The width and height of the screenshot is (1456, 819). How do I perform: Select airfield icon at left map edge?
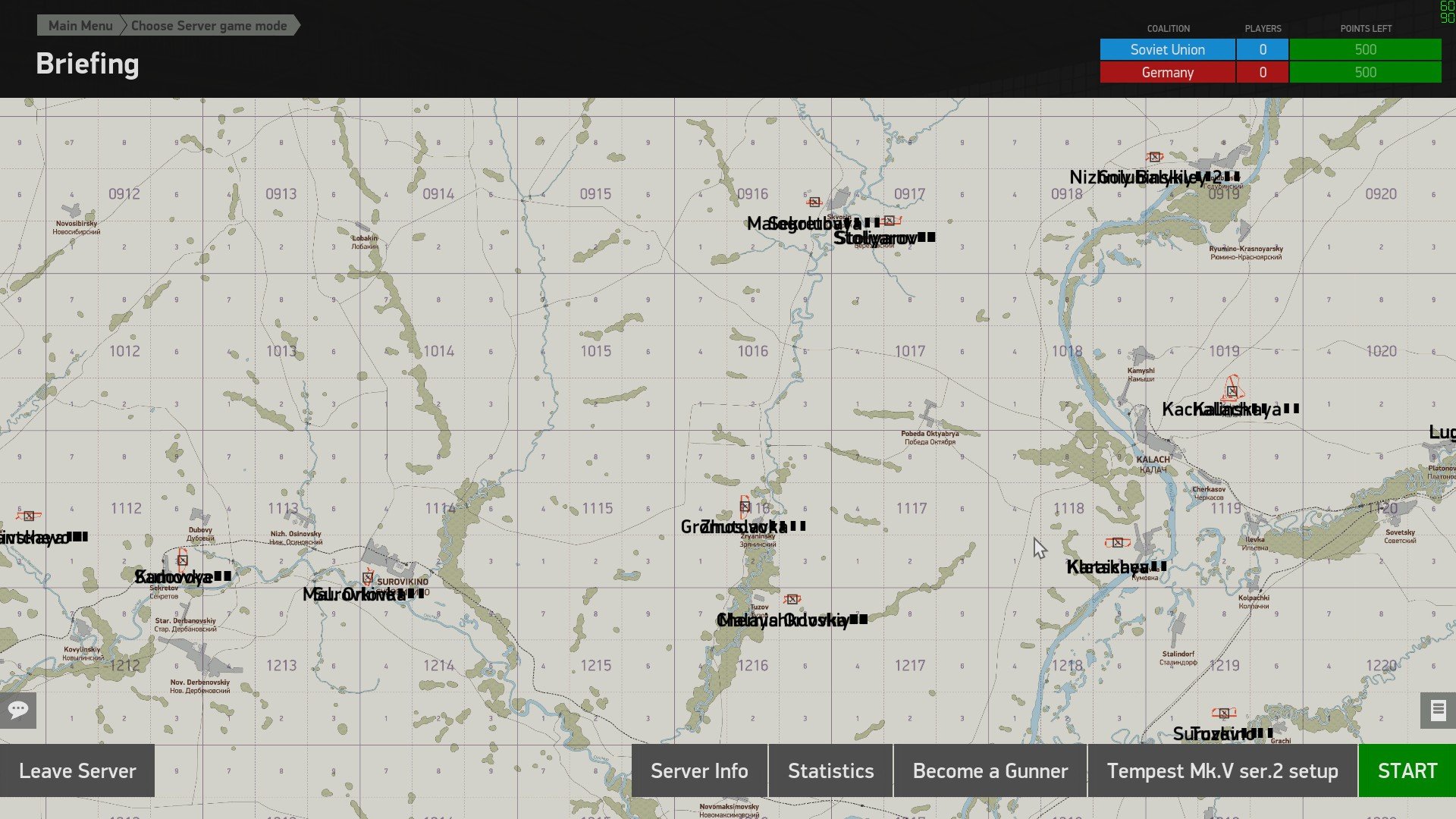tap(29, 516)
